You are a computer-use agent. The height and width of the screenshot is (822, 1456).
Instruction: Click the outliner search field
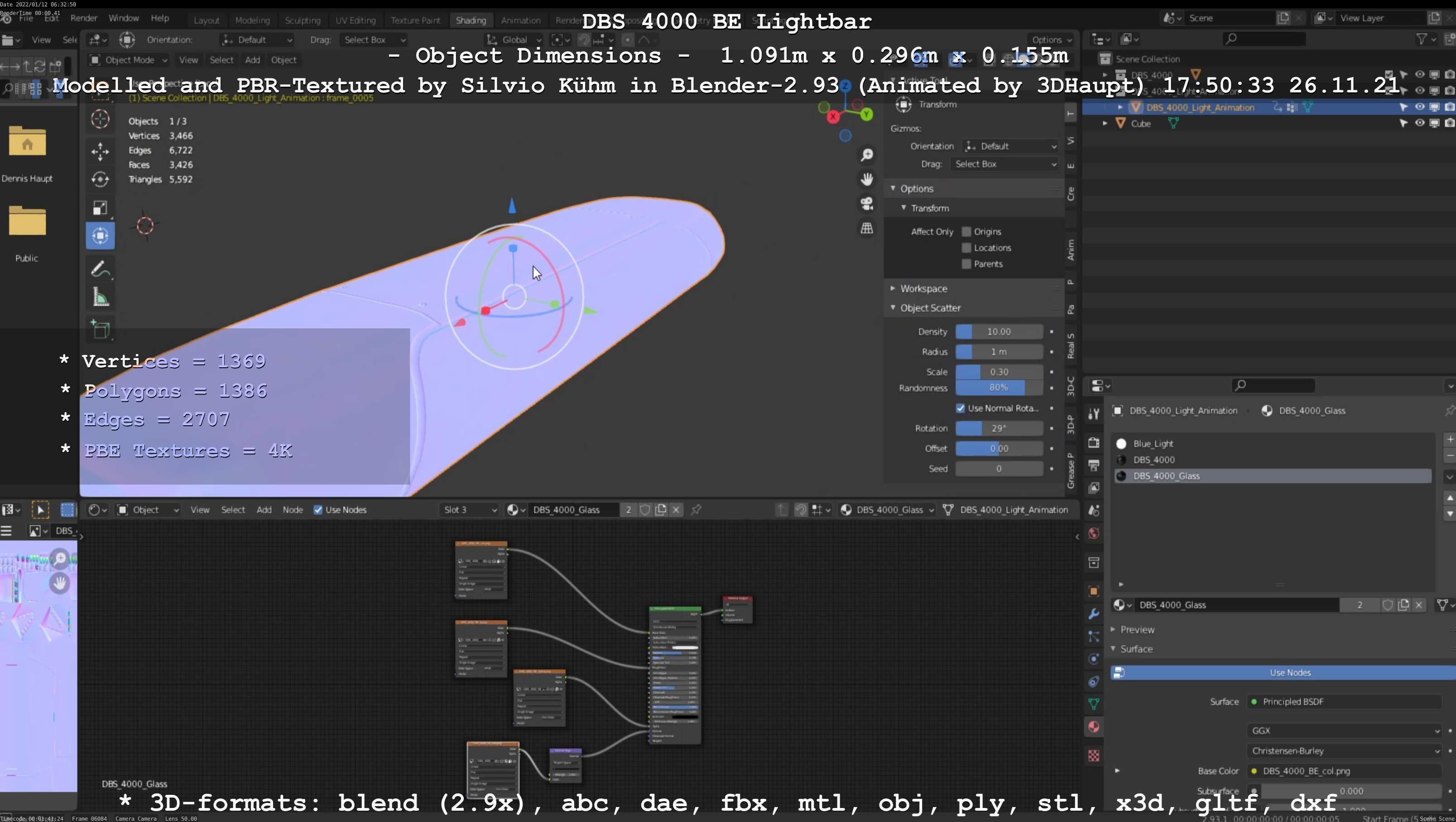point(1264,39)
